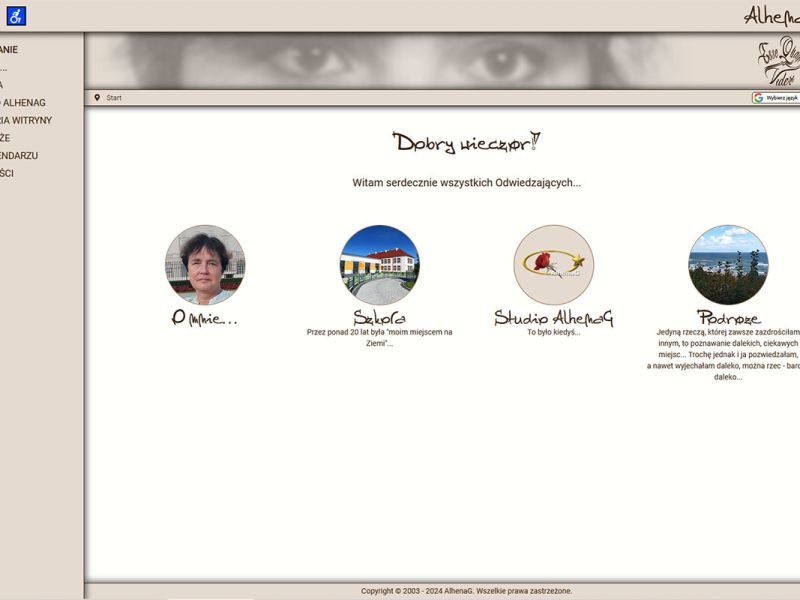Open the portrait photo above O mnie
Image resolution: width=800 pixels, height=600 pixels.
205,265
